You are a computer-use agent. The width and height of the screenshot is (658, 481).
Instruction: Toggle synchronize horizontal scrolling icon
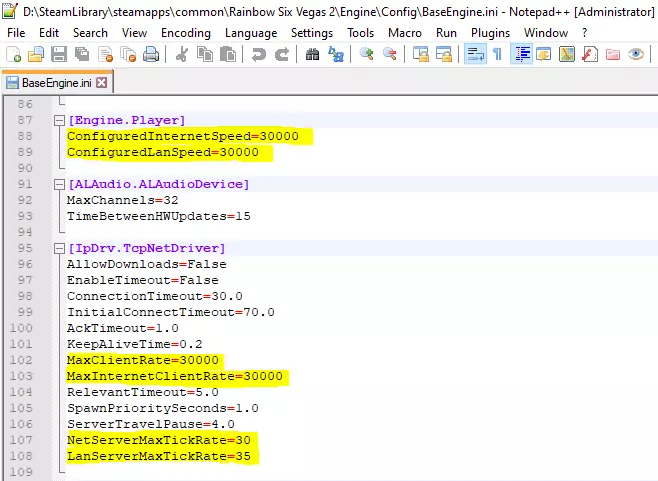click(444, 54)
